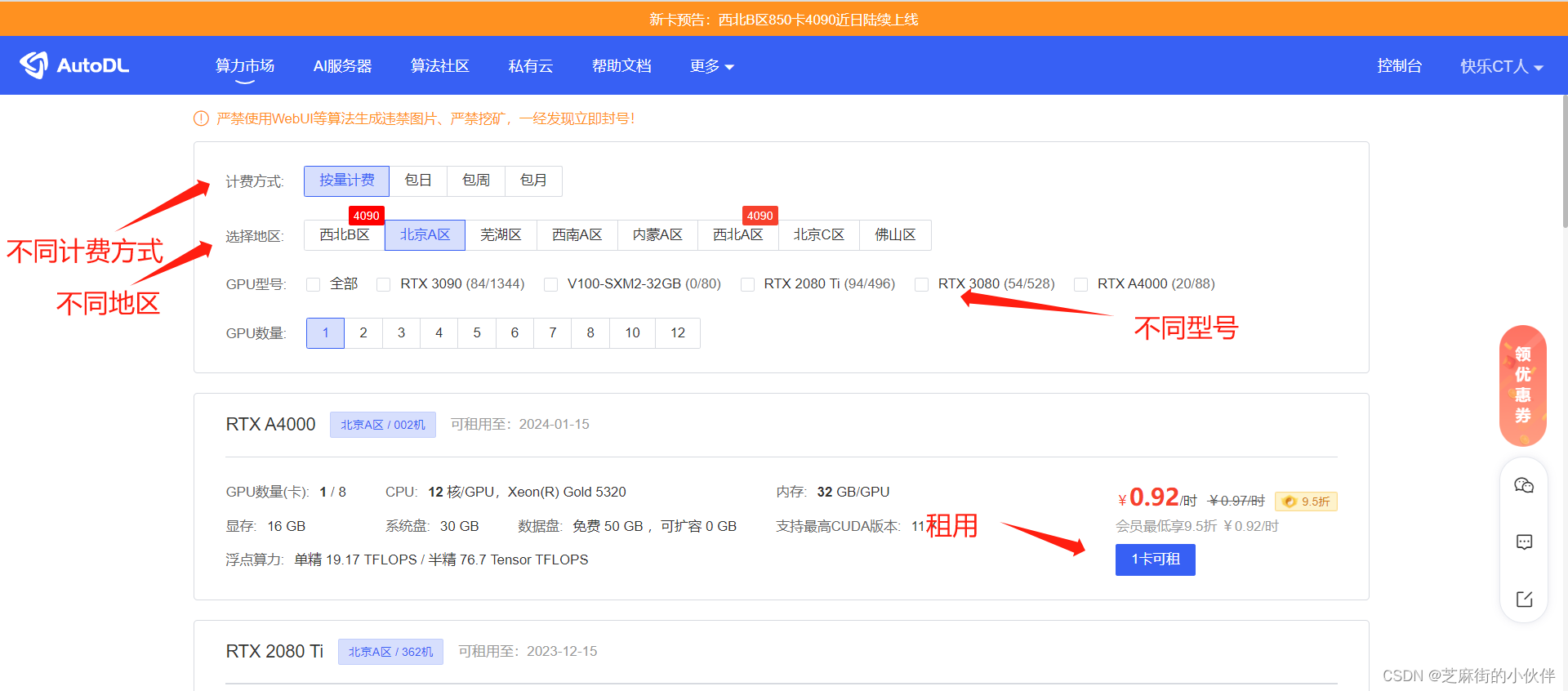This screenshot has width=1568, height=691.
Task: Click the 1卡可租 rent button
Action: [x=1156, y=559]
